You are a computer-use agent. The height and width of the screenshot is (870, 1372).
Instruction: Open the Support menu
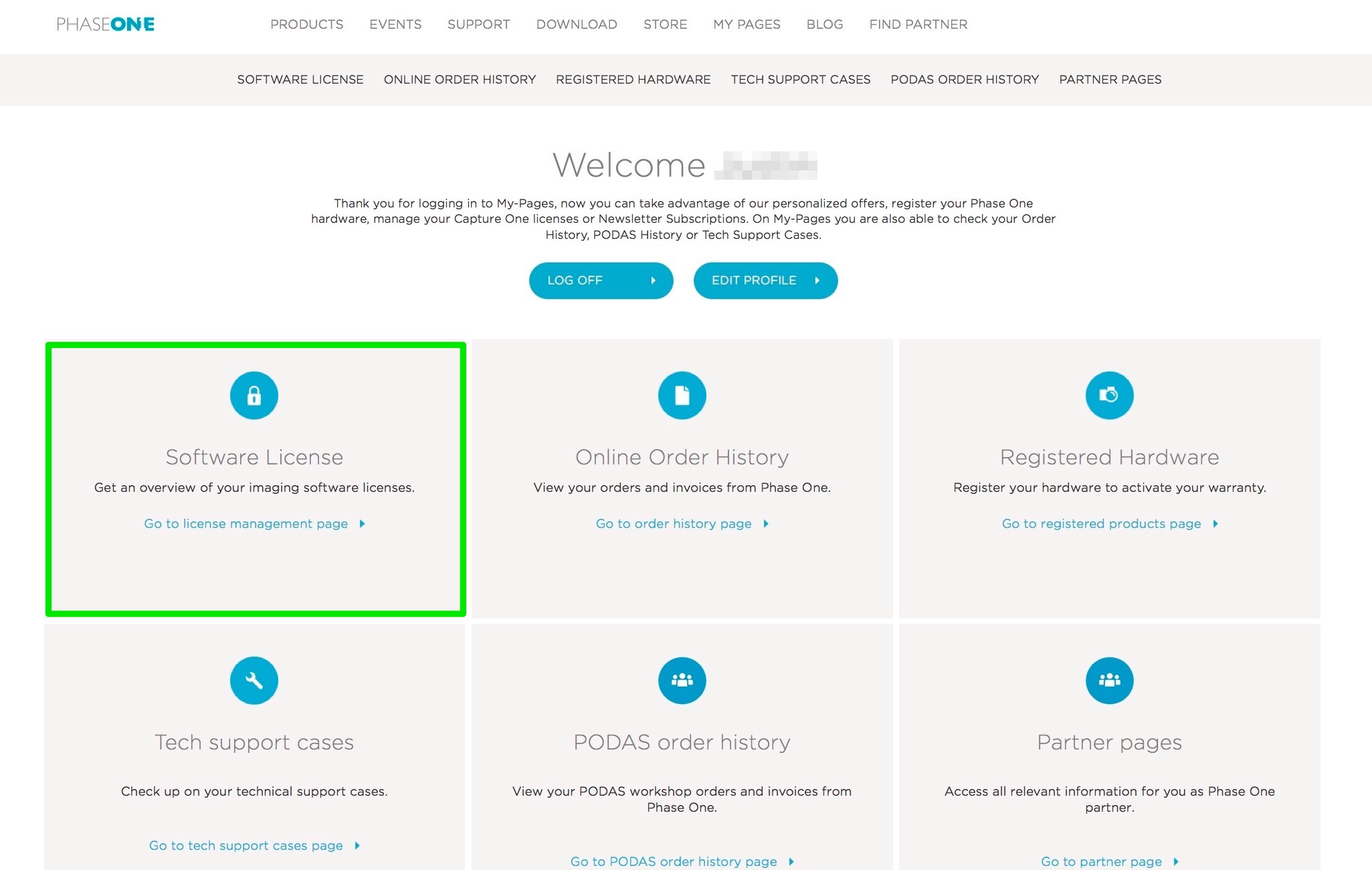pyautogui.click(x=479, y=25)
